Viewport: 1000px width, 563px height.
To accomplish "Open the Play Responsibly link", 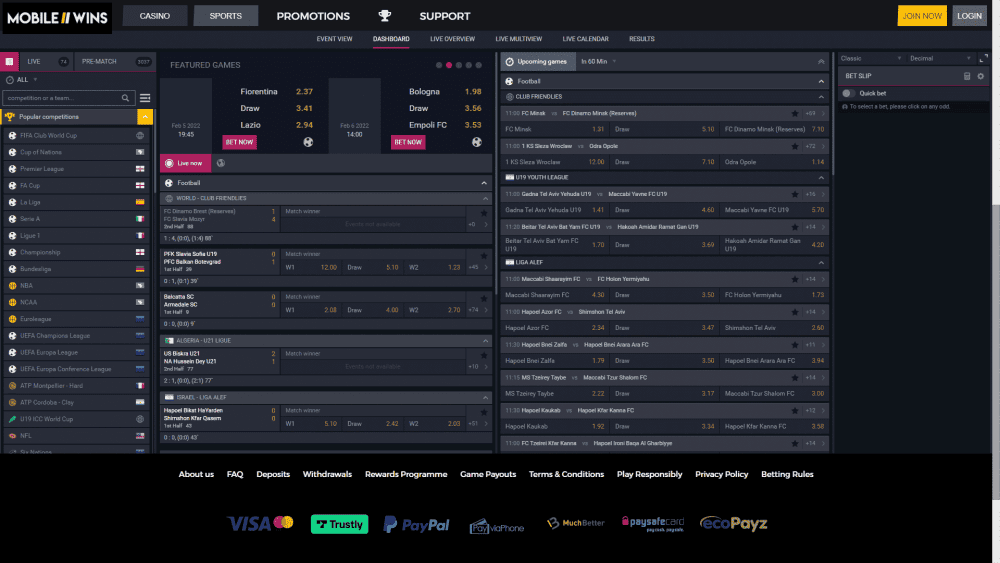I will pos(649,474).
